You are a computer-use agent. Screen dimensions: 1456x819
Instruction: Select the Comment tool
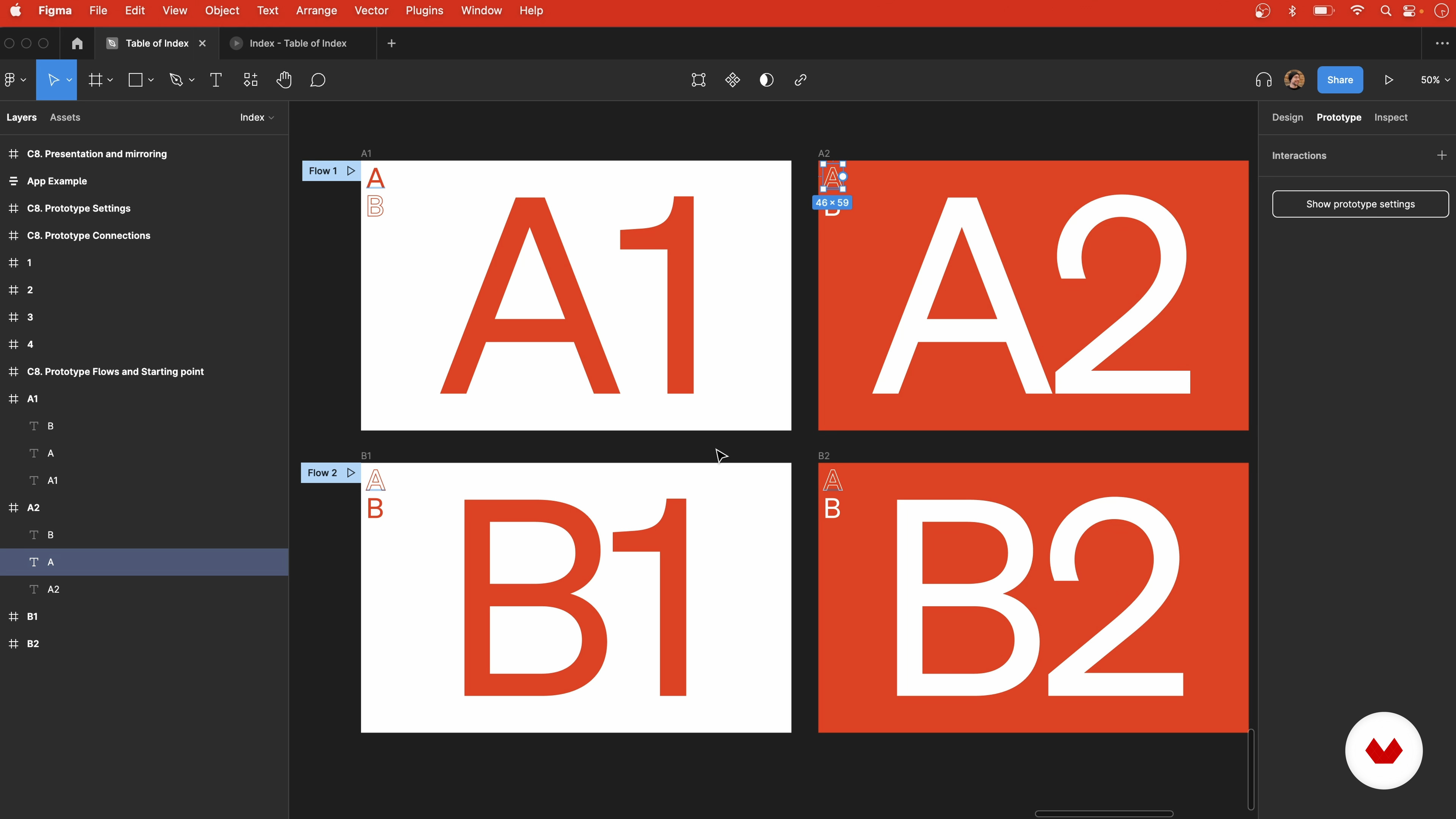(318, 80)
